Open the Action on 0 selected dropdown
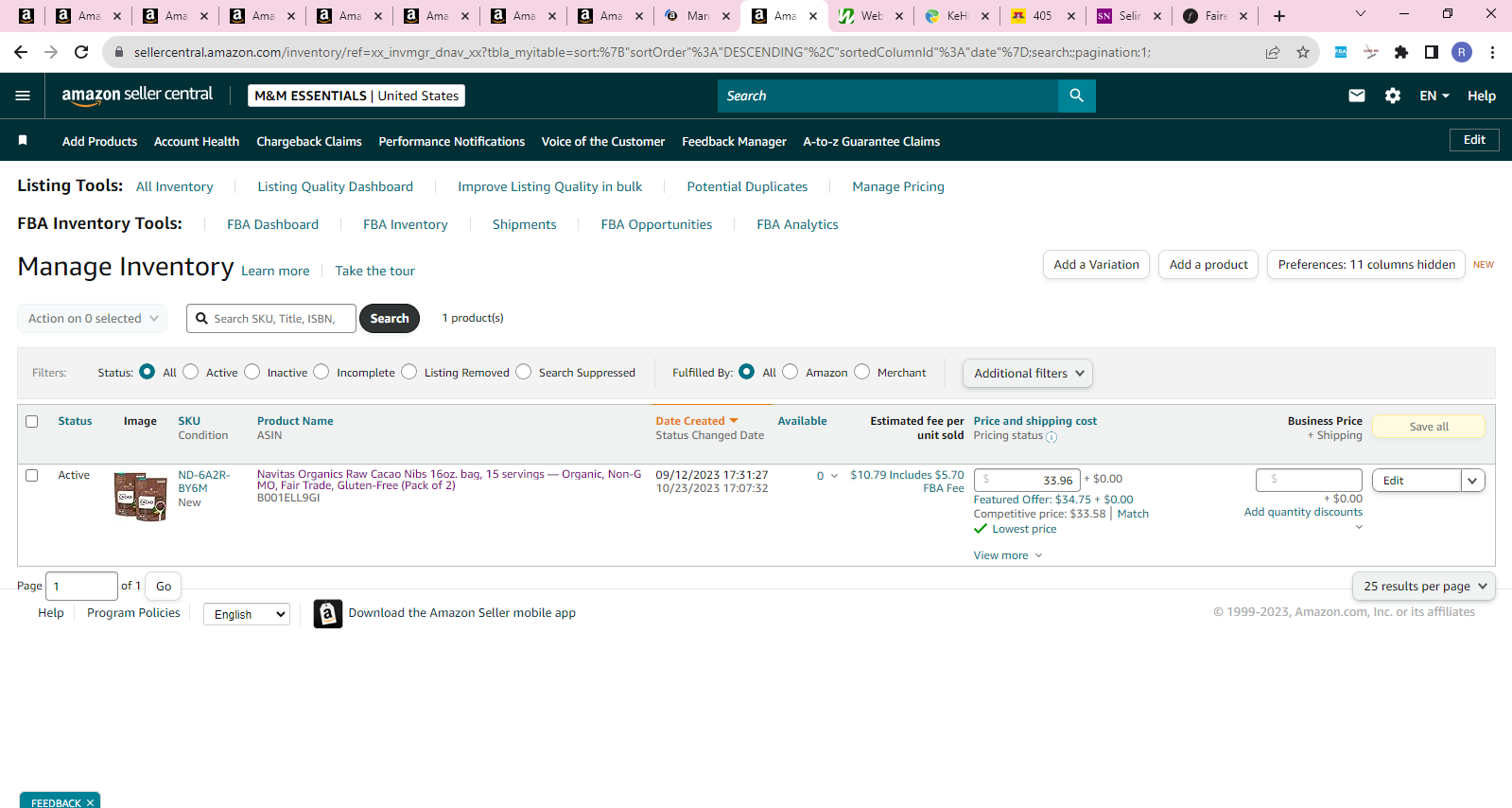 (x=93, y=319)
